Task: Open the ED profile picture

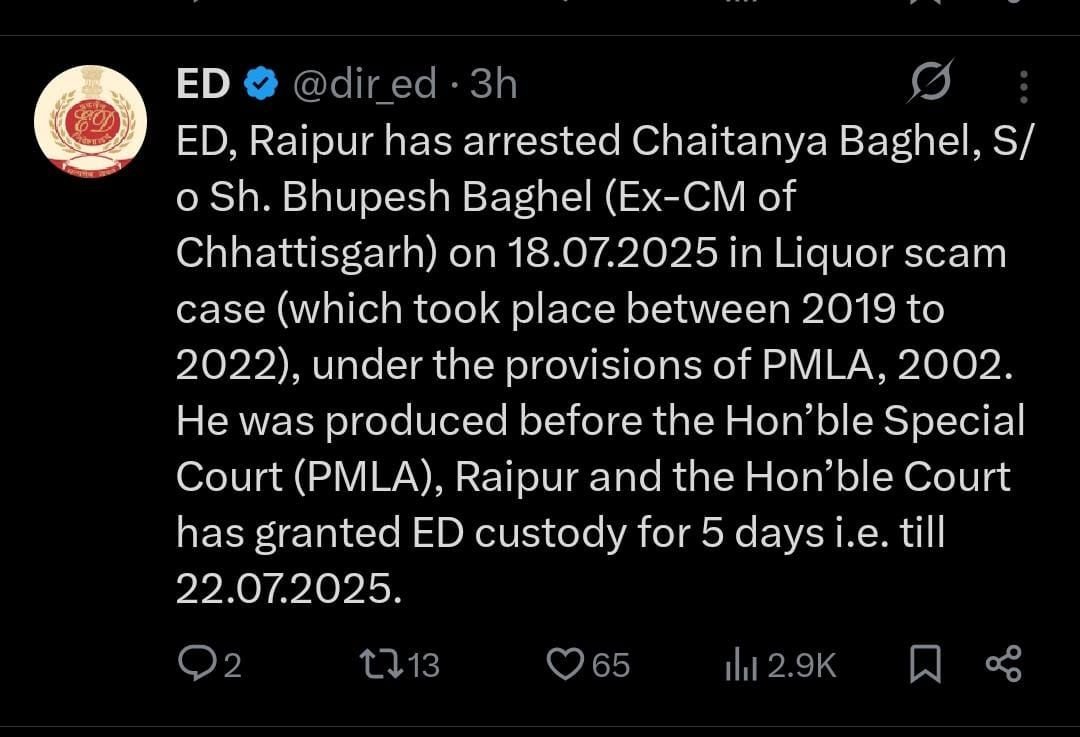Action: [91, 122]
